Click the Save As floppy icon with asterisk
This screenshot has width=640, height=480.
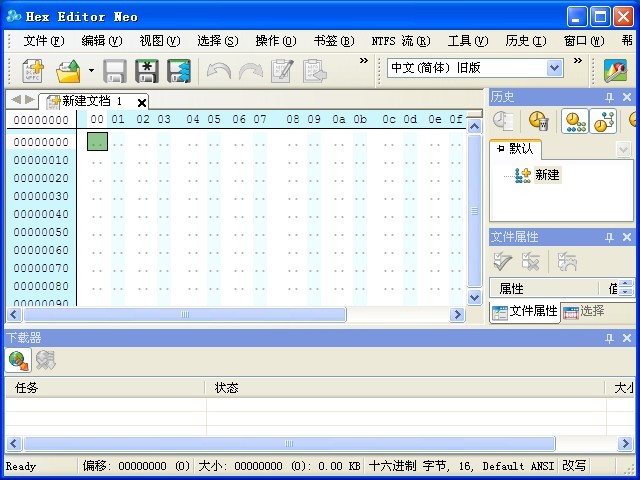click(x=147, y=71)
